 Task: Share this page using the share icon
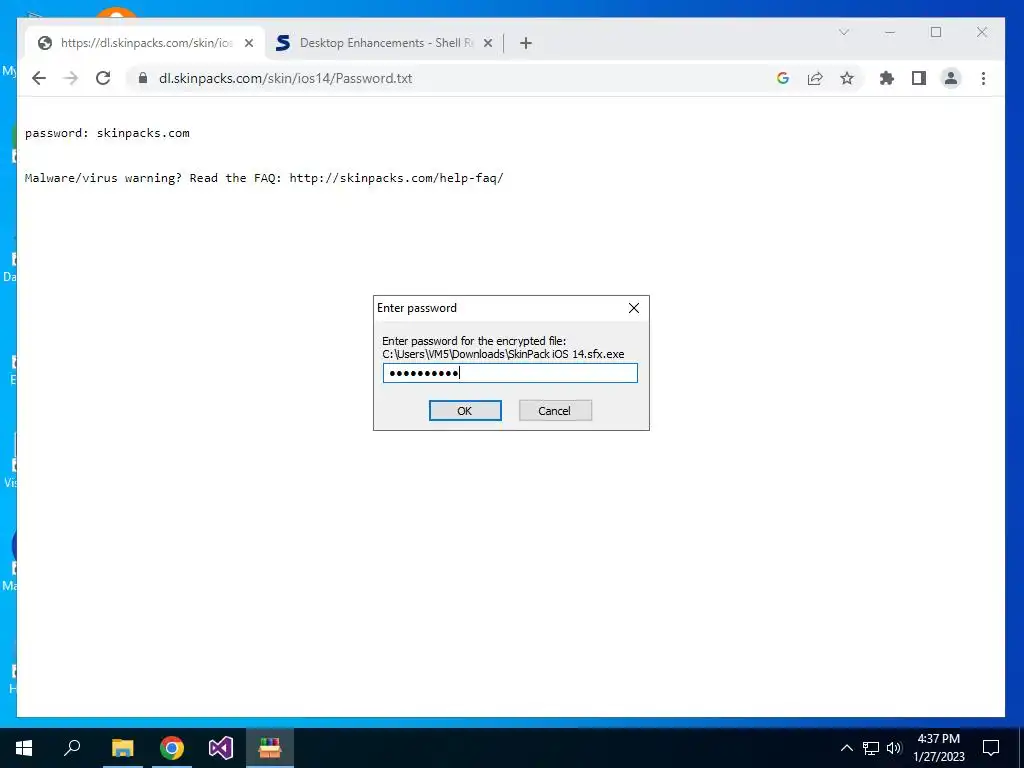click(x=815, y=78)
